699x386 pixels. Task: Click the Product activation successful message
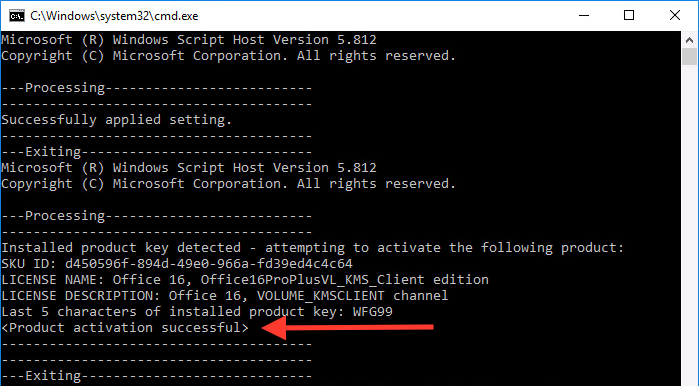click(x=125, y=328)
